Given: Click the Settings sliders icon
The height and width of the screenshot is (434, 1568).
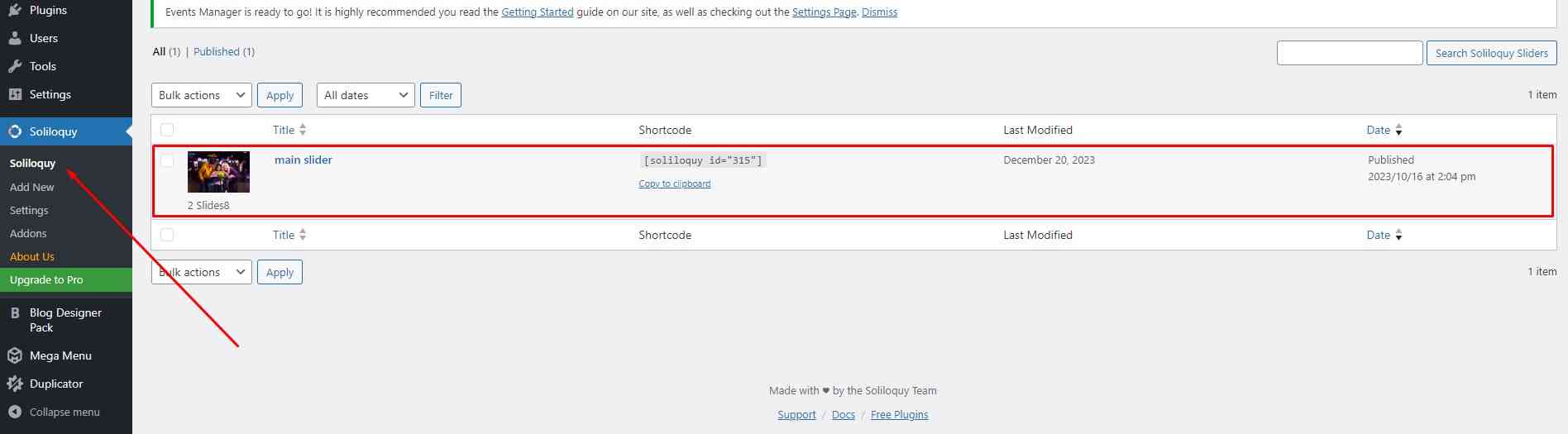Looking at the screenshot, I should point(15,94).
